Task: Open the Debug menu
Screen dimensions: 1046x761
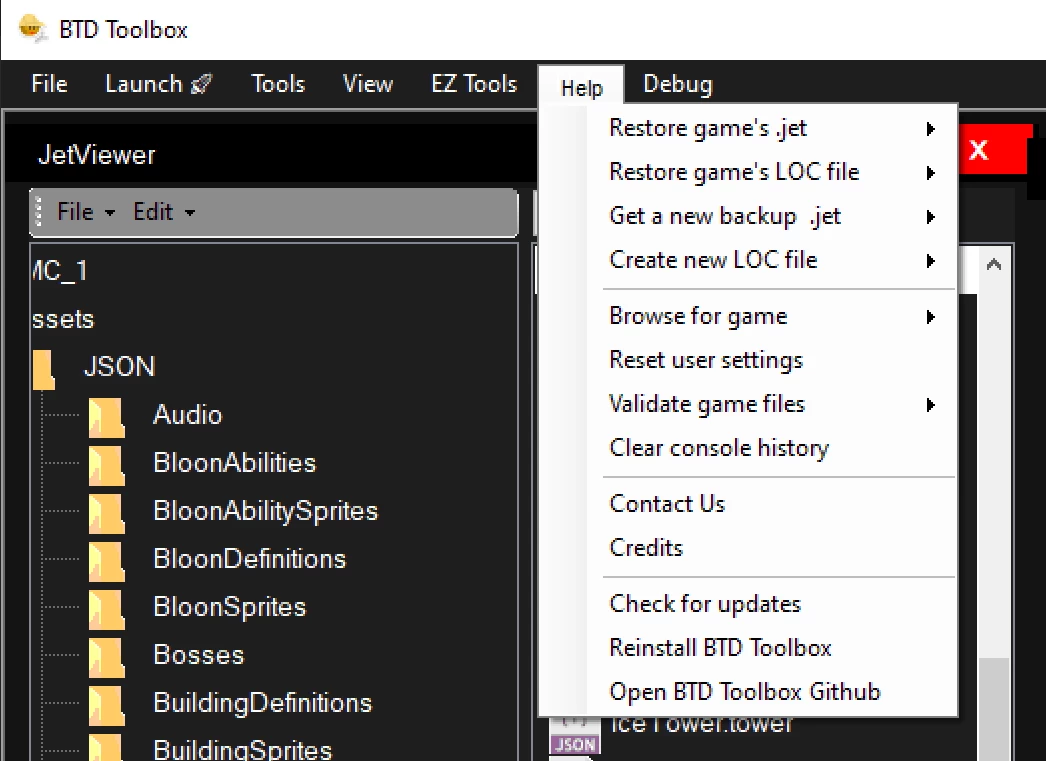Action: [678, 84]
